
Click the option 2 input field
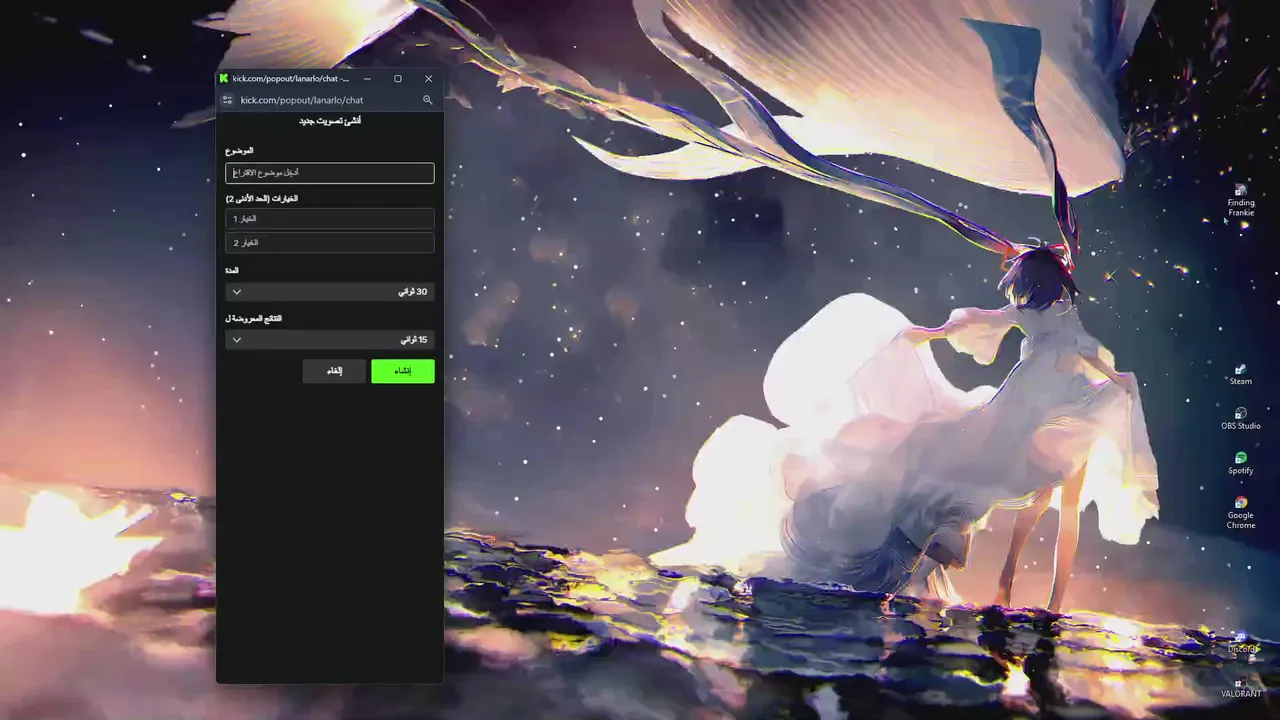[x=330, y=243]
